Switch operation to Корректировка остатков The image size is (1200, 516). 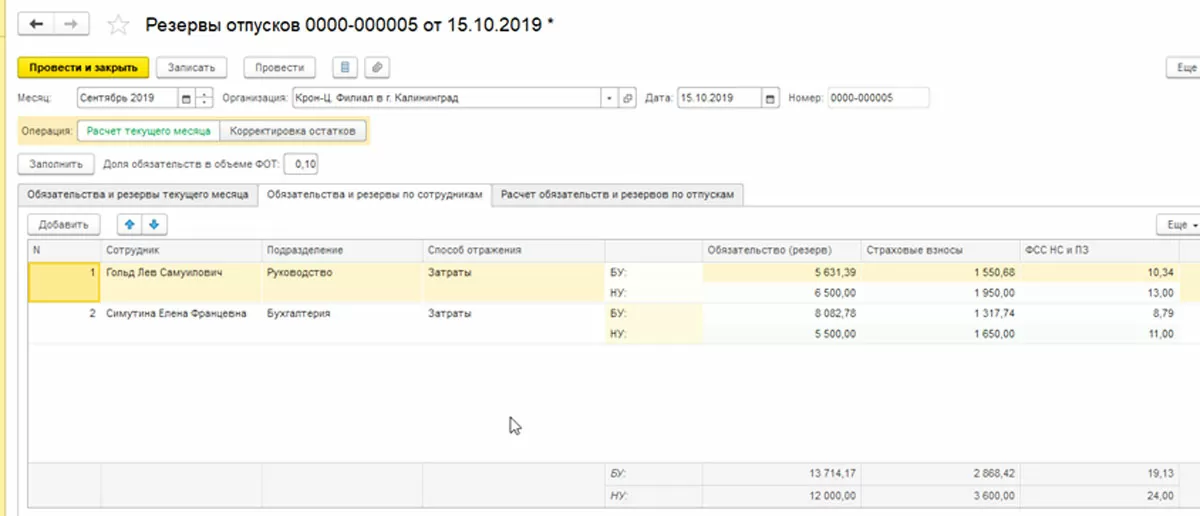pyautogui.click(x=292, y=131)
